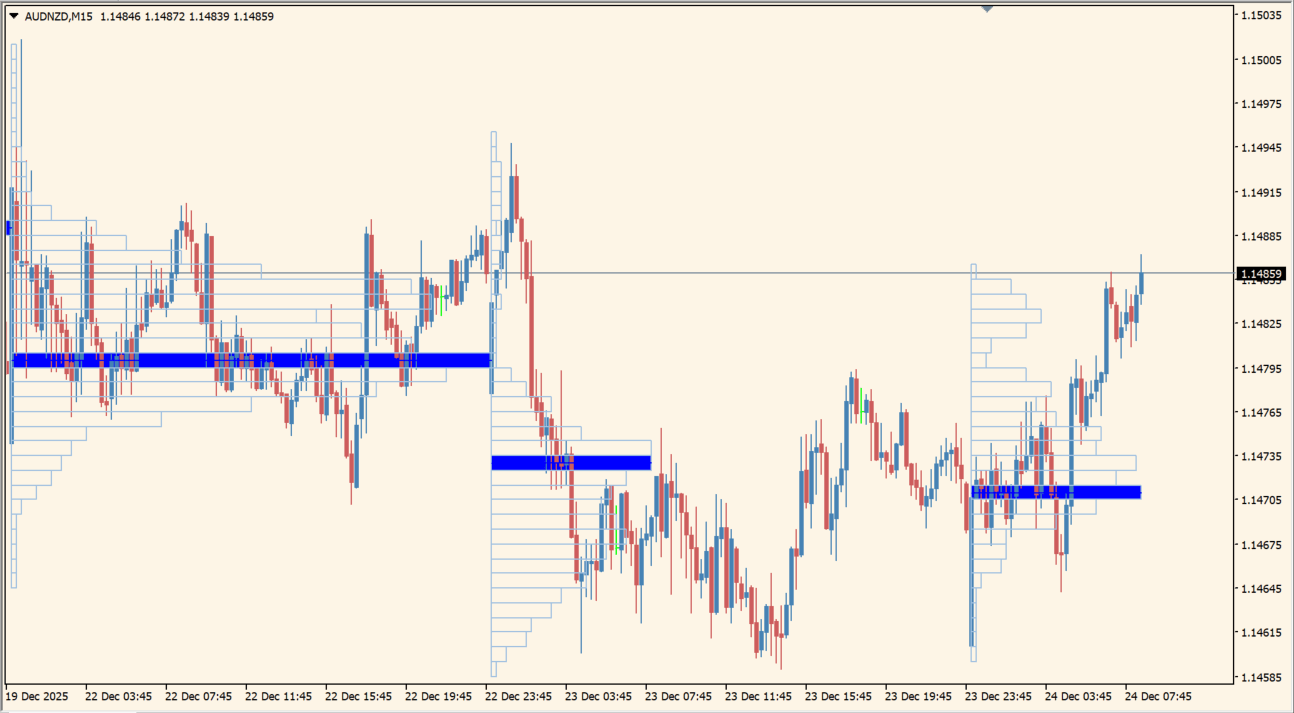The height and width of the screenshot is (713, 1294).
Task: Select the blue POC bar near 1.14735
Action: (571, 462)
